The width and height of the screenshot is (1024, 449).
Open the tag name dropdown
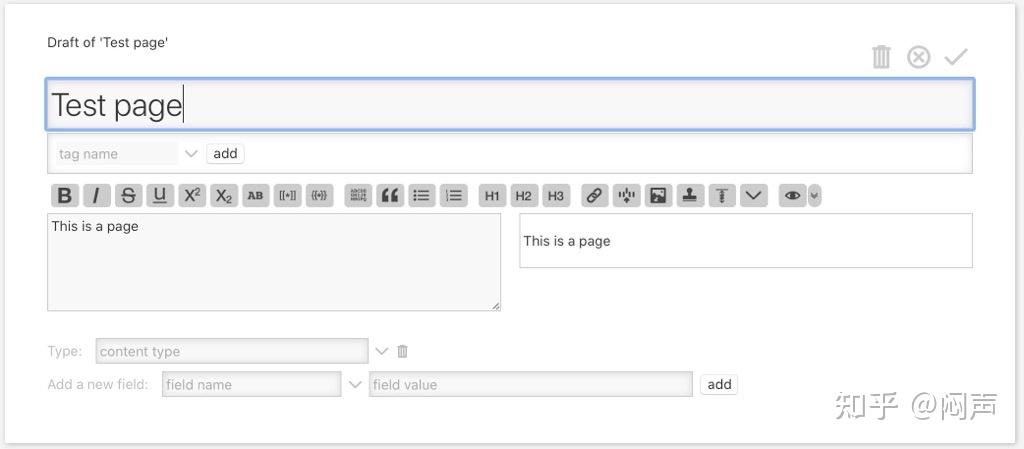coord(191,154)
